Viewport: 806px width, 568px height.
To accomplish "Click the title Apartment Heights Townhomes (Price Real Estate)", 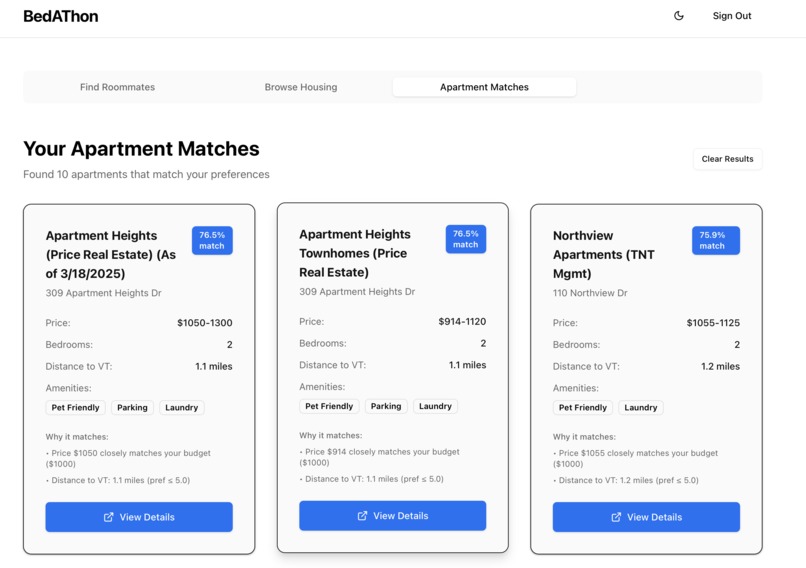I will 355,253.
